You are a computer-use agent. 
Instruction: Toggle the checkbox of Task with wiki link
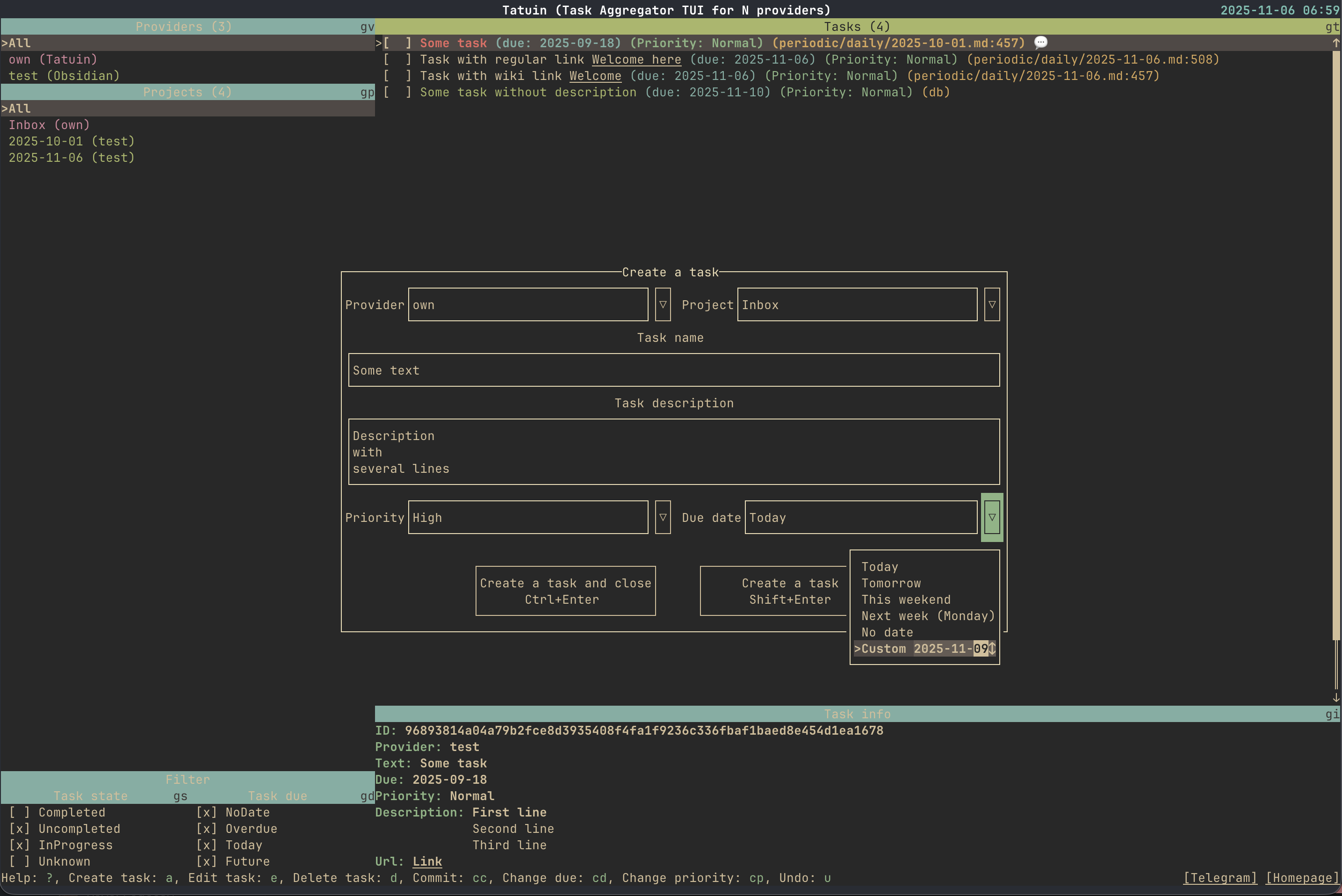pos(397,76)
